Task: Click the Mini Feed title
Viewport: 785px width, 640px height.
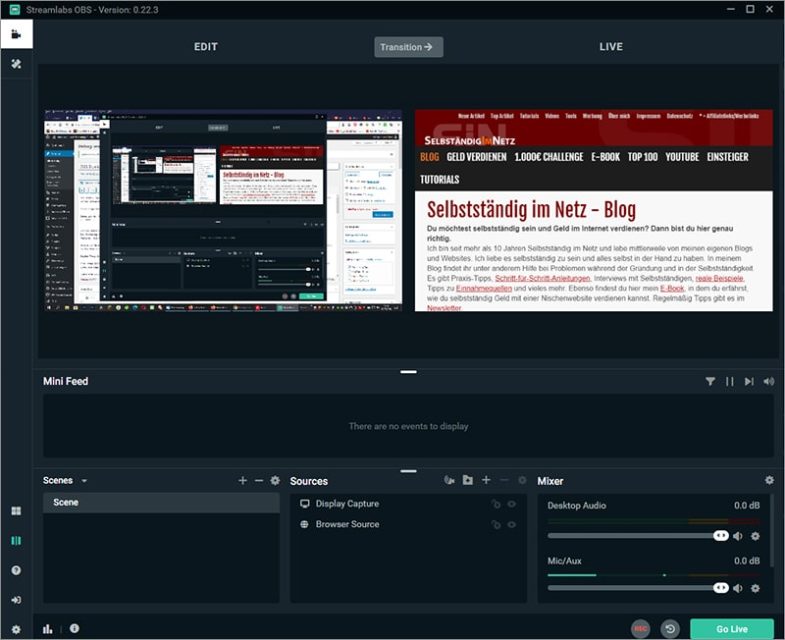Action: pos(66,382)
